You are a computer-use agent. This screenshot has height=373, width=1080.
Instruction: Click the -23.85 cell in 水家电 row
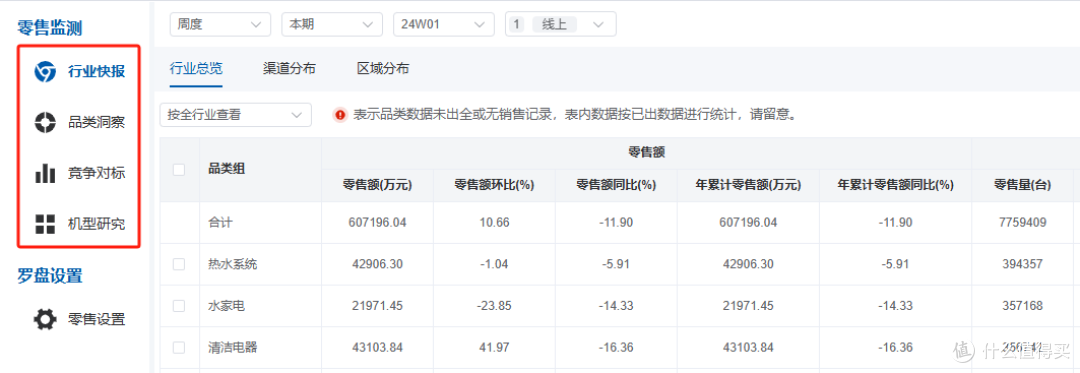495,306
